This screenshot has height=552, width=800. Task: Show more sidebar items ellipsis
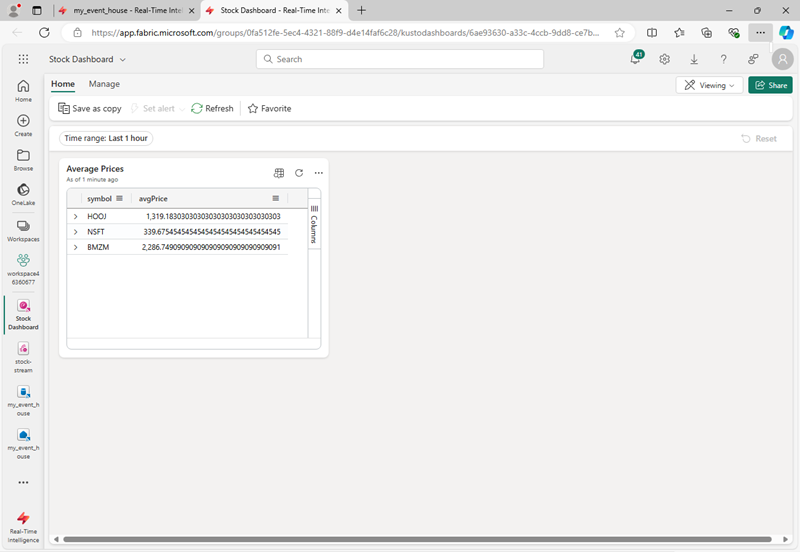point(23,482)
